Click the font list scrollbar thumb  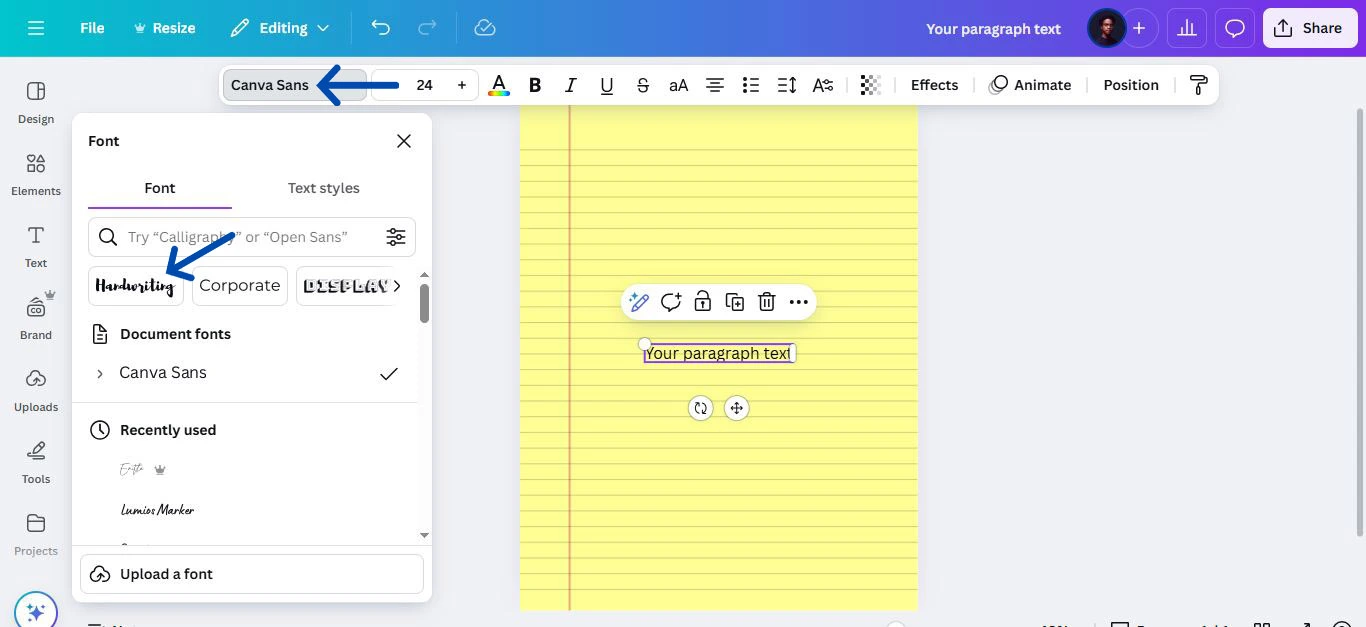(424, 303)
